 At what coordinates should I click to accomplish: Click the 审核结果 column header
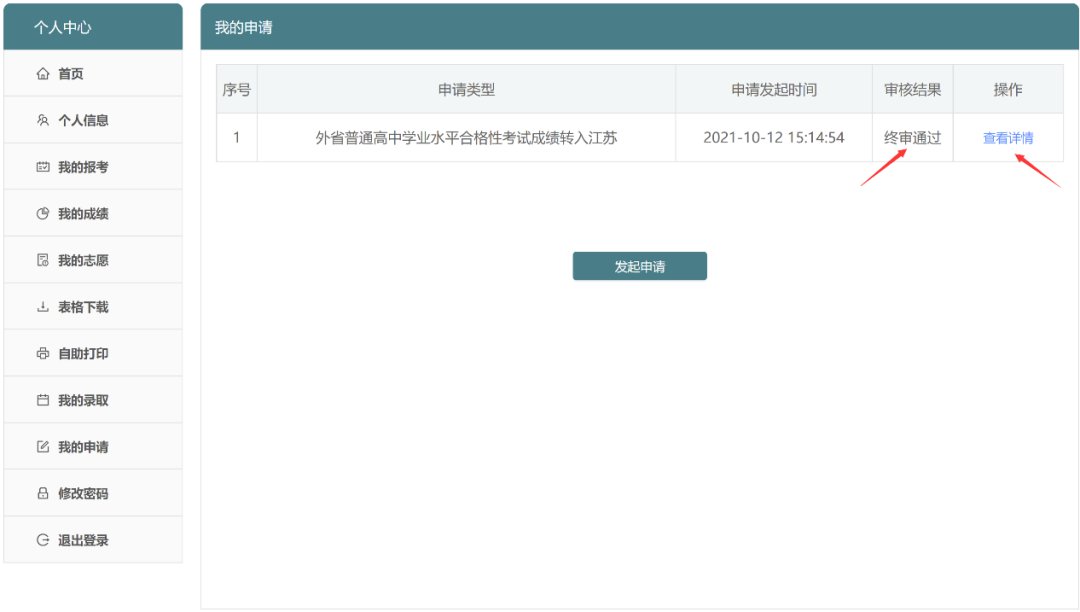click(x=912, y=90)
